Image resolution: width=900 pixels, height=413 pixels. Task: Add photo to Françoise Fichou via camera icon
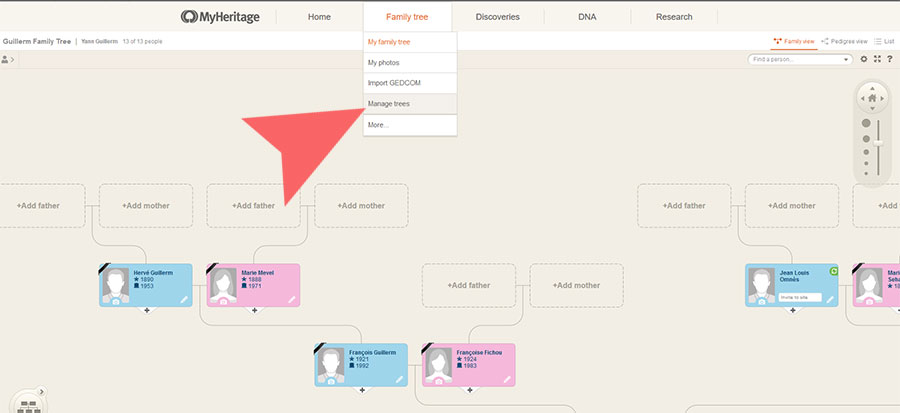coord(439,381)
